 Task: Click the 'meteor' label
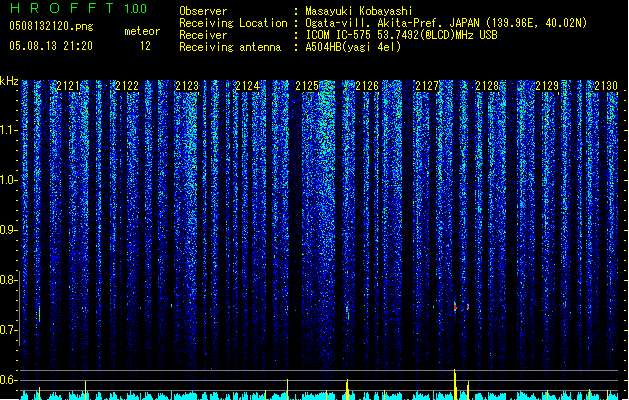[x=142, y=31]
